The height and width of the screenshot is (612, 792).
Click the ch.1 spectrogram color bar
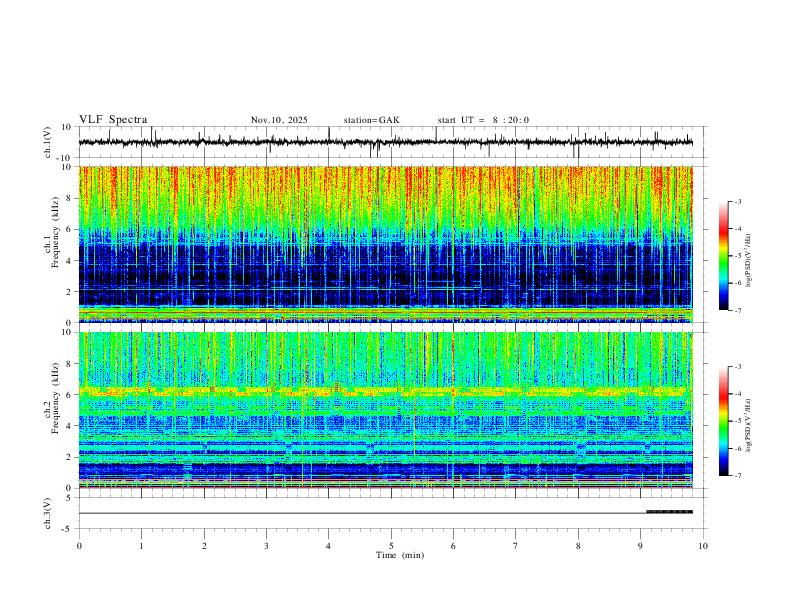[724, 256]
